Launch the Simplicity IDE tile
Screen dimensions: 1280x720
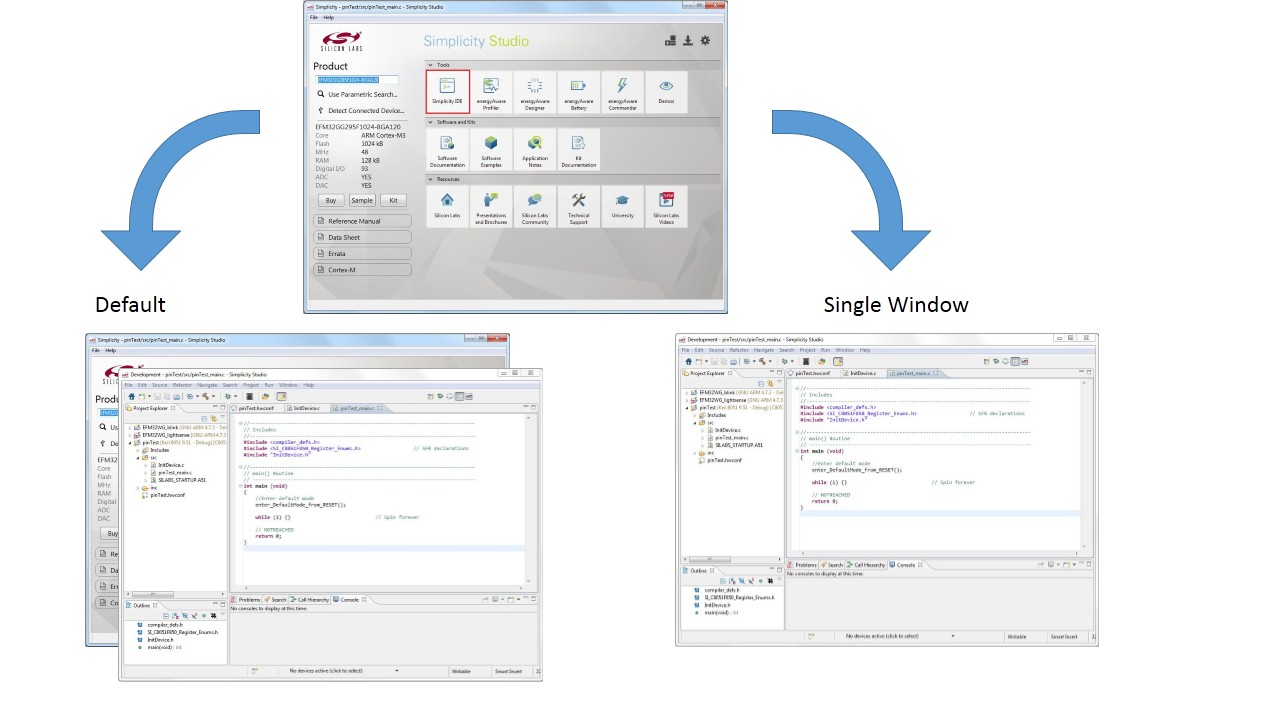click(x=447, y=92)
